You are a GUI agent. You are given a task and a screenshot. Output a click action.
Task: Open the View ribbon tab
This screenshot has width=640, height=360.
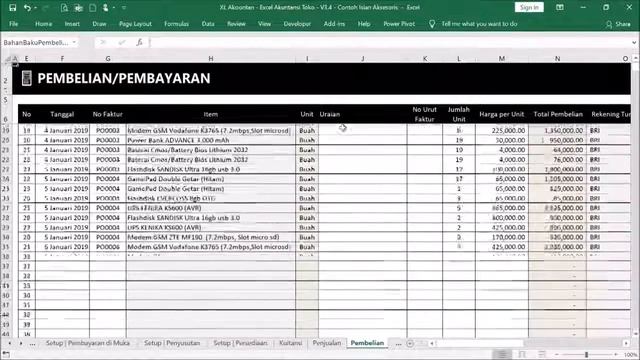[264, 24]
